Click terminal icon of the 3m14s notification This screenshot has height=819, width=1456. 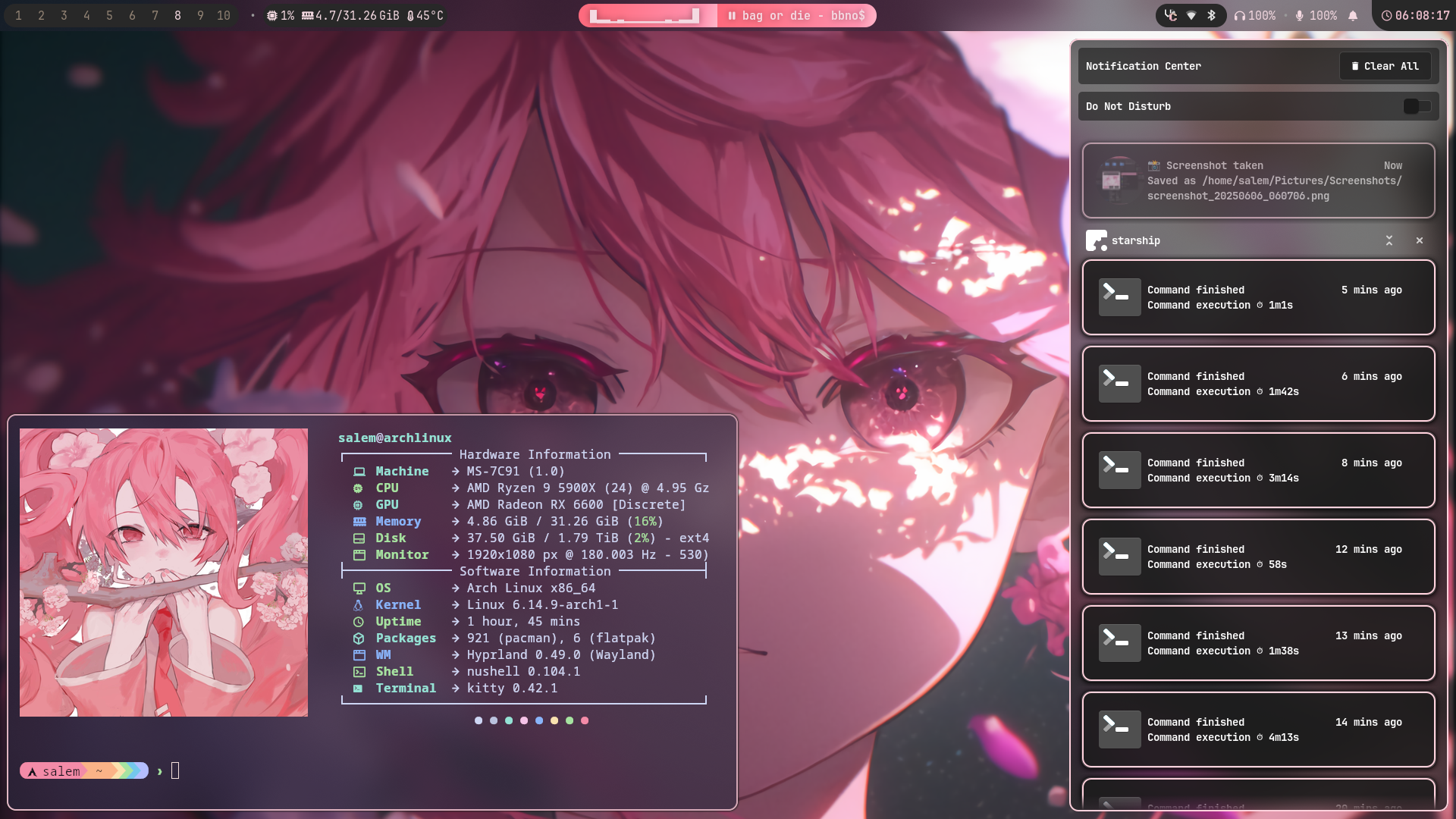[1120, 470]
